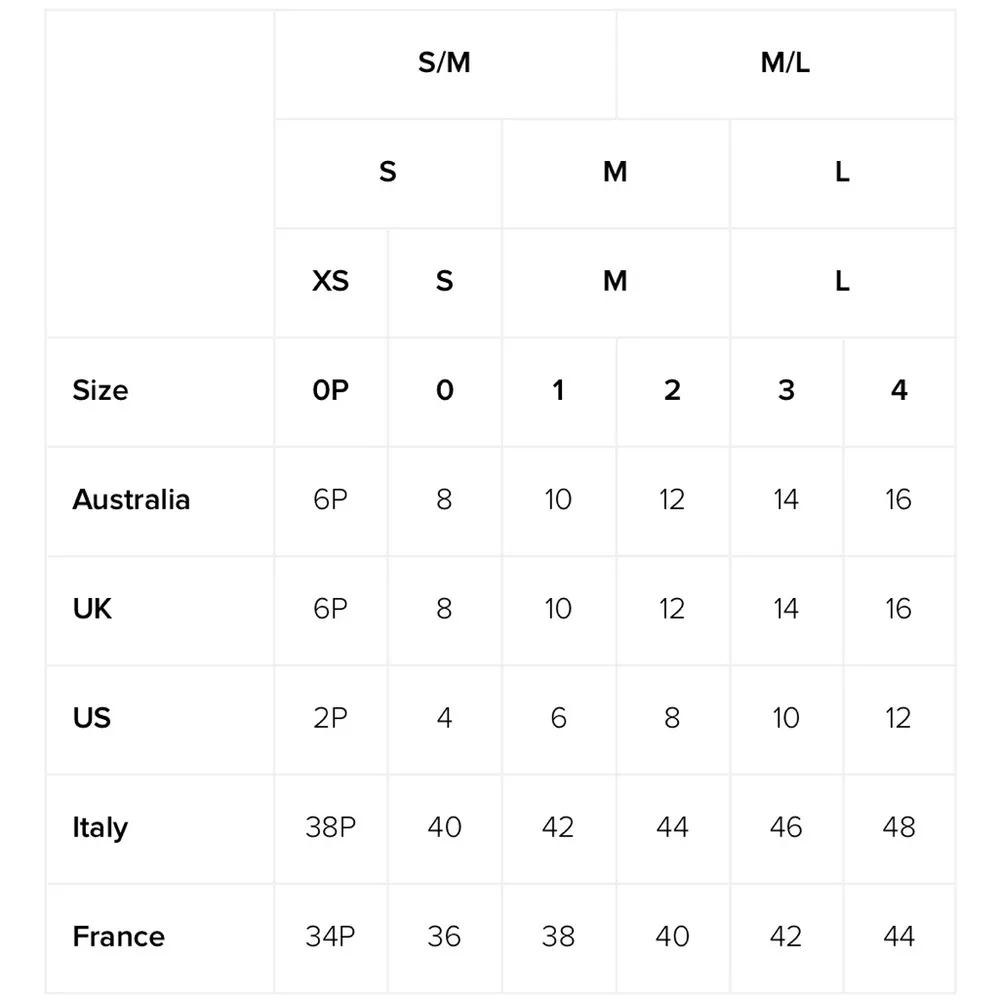Select the 2P cell in US row
Image resolution: width=1000 pixels, height=1000 pixels.
(x=330, y=717)
